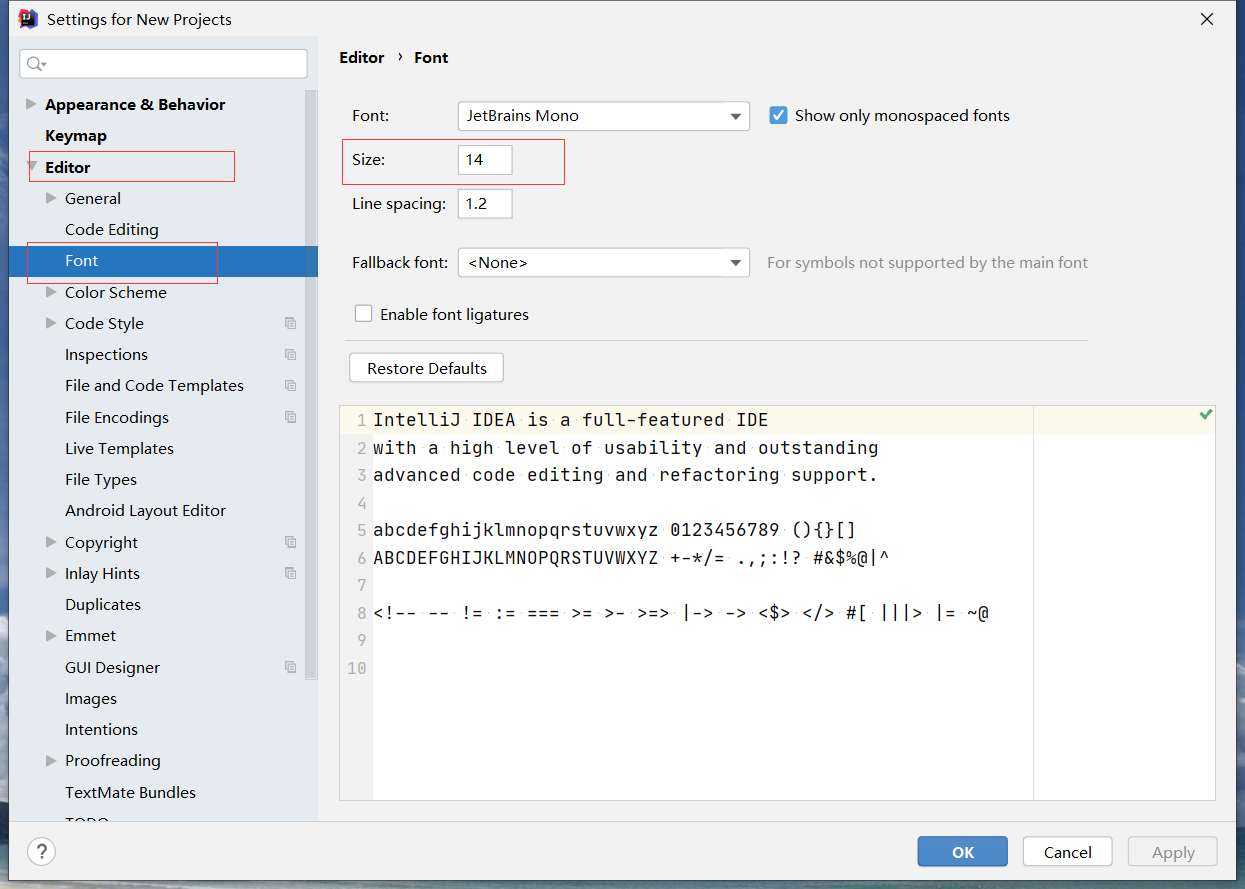This screenshot has height=889, width=1245.
Task: Open Live Templates settings
Action: coord(119,448)
